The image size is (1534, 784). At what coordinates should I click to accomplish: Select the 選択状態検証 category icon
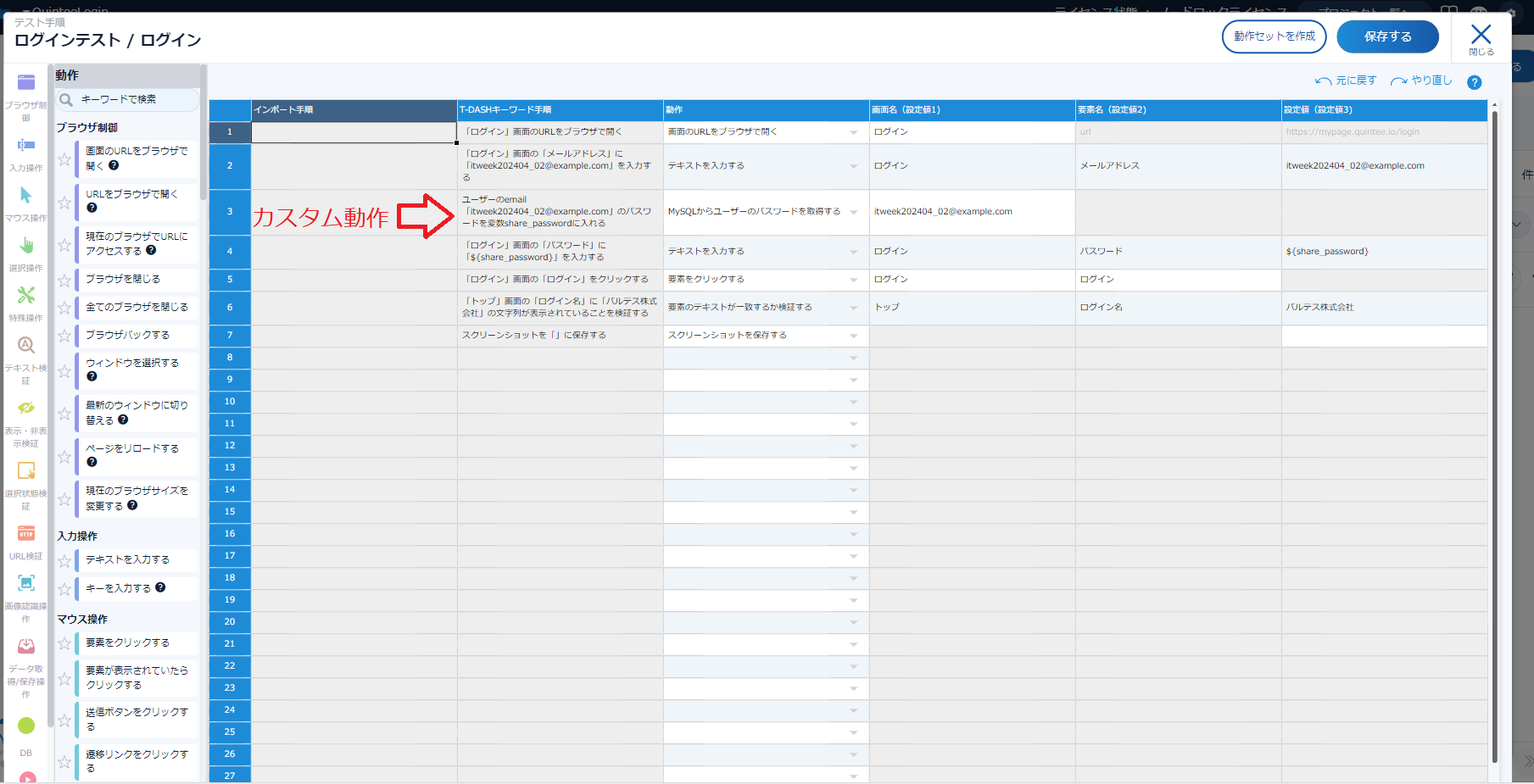[26, 470]
